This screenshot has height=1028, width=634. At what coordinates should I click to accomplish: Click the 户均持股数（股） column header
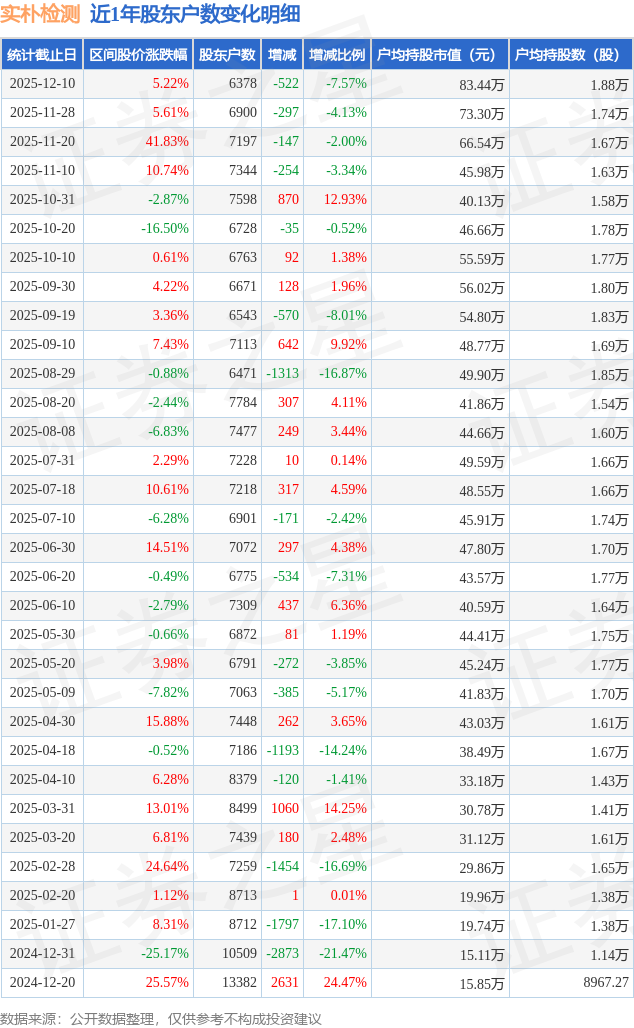click(x=571, y=55)
